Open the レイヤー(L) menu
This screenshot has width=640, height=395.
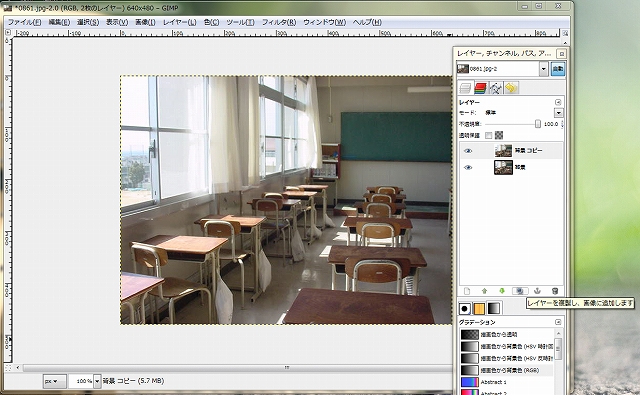coord(180,22)
